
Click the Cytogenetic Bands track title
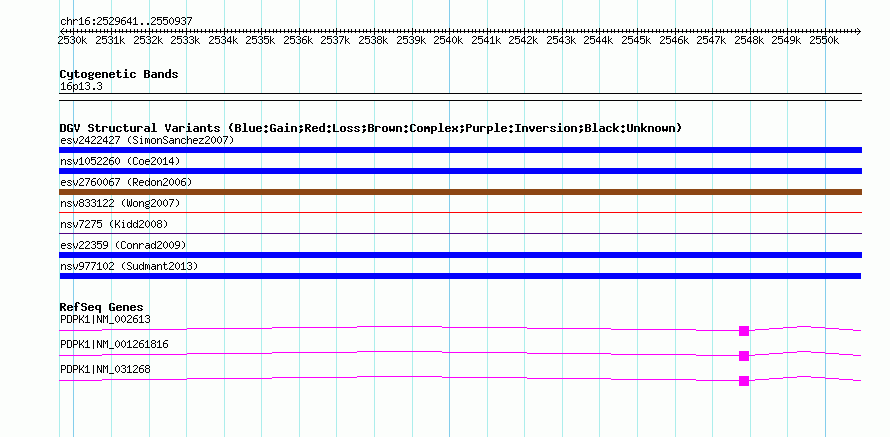(119, 74)
